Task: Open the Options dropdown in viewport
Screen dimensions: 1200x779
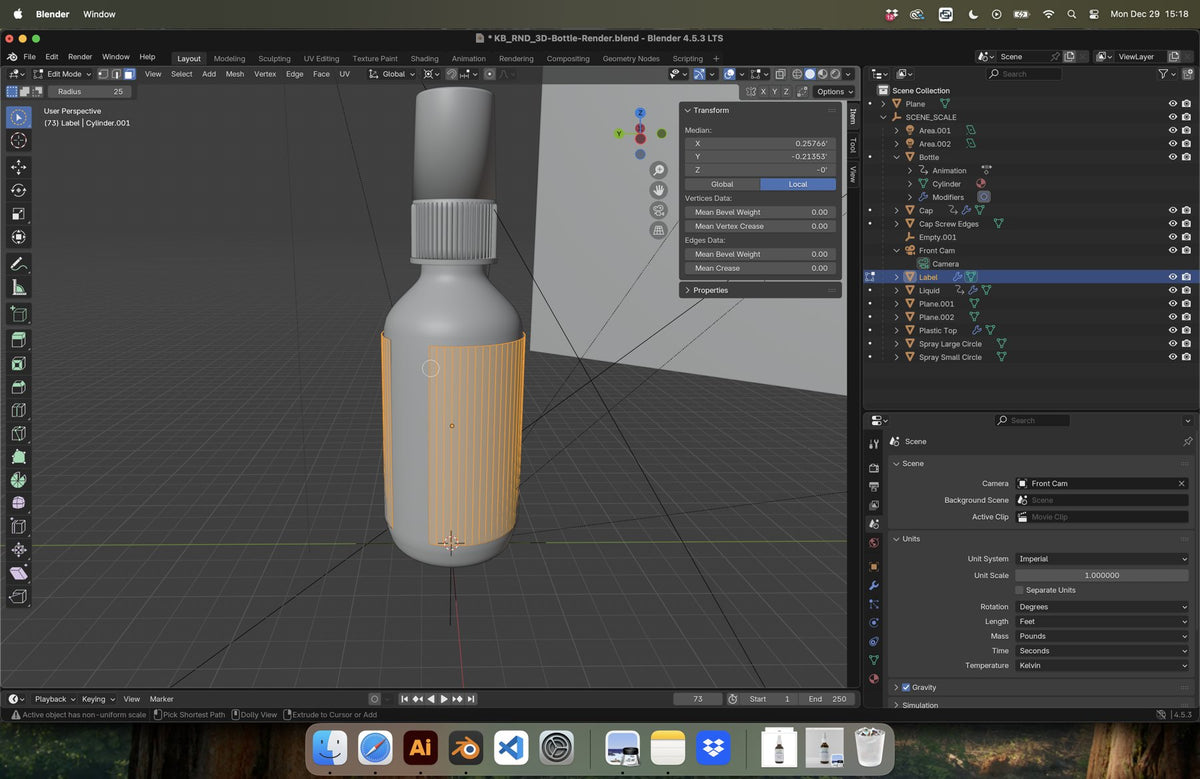Action: click(x=833, y=91)
